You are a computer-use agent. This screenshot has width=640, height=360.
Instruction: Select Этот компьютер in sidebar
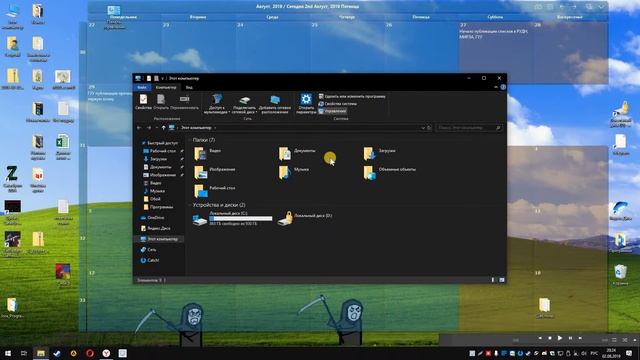[x=159, y=239]
